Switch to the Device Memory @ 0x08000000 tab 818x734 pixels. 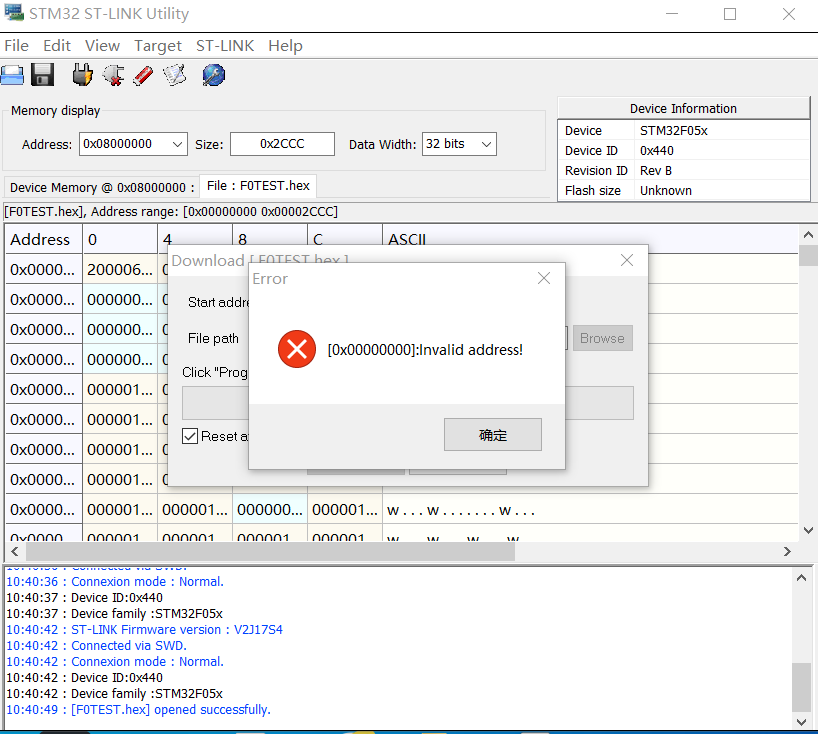pyautogui.click(x=102, y=187)
